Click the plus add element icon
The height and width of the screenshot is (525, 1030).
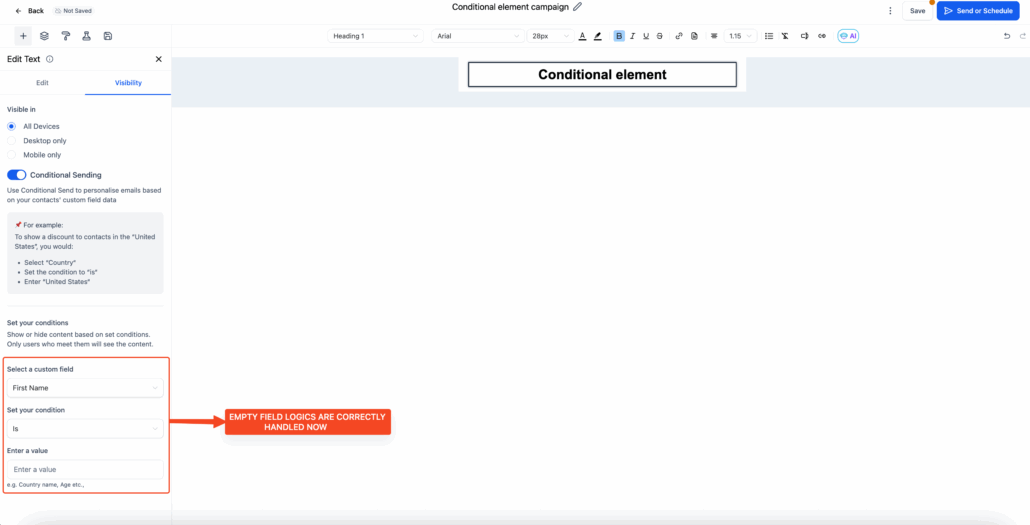click(23, 36)
